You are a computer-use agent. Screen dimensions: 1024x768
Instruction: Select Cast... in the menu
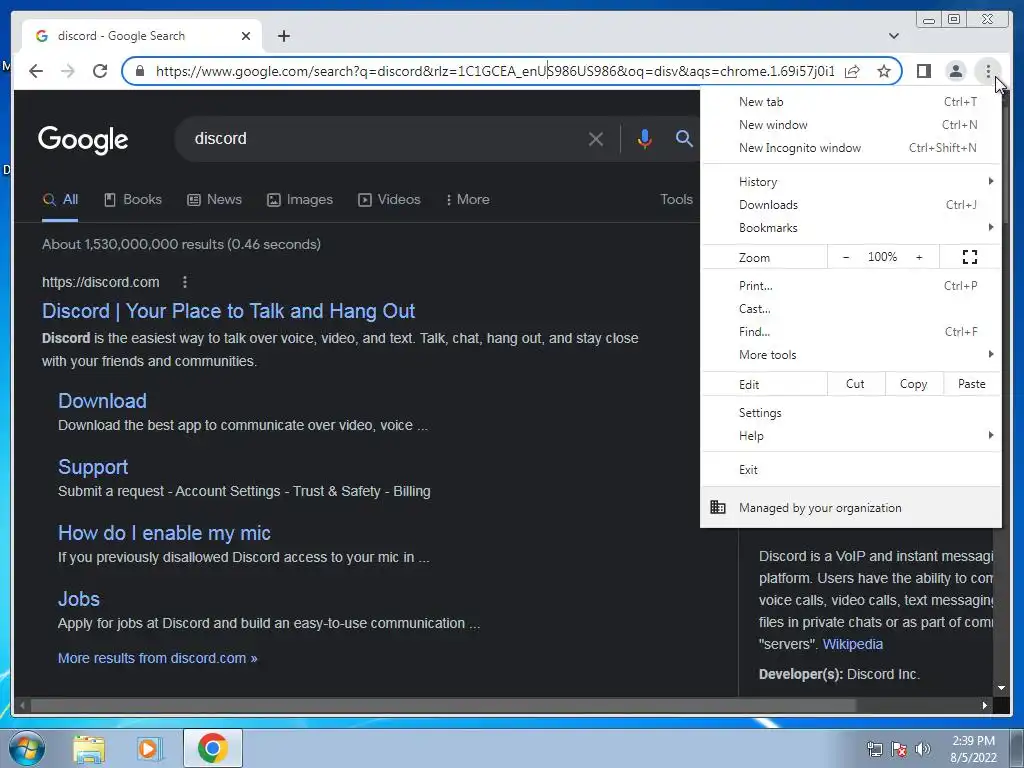[x=851, y=308]
